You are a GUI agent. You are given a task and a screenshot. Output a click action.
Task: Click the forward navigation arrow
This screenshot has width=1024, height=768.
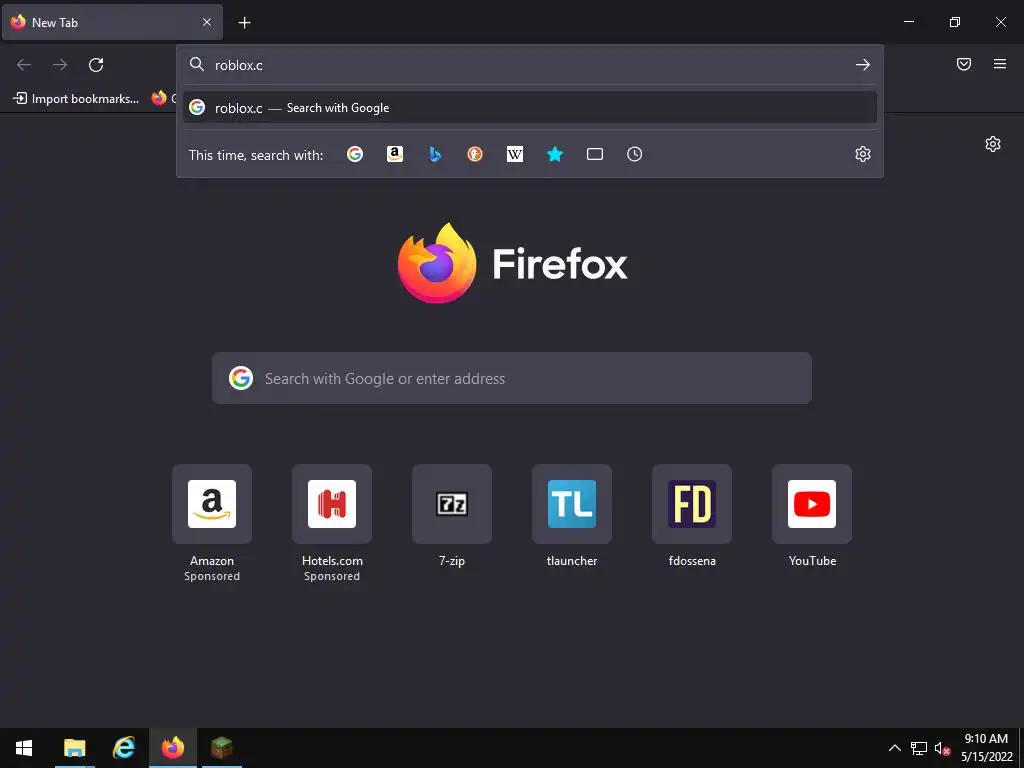pos(60,65)
